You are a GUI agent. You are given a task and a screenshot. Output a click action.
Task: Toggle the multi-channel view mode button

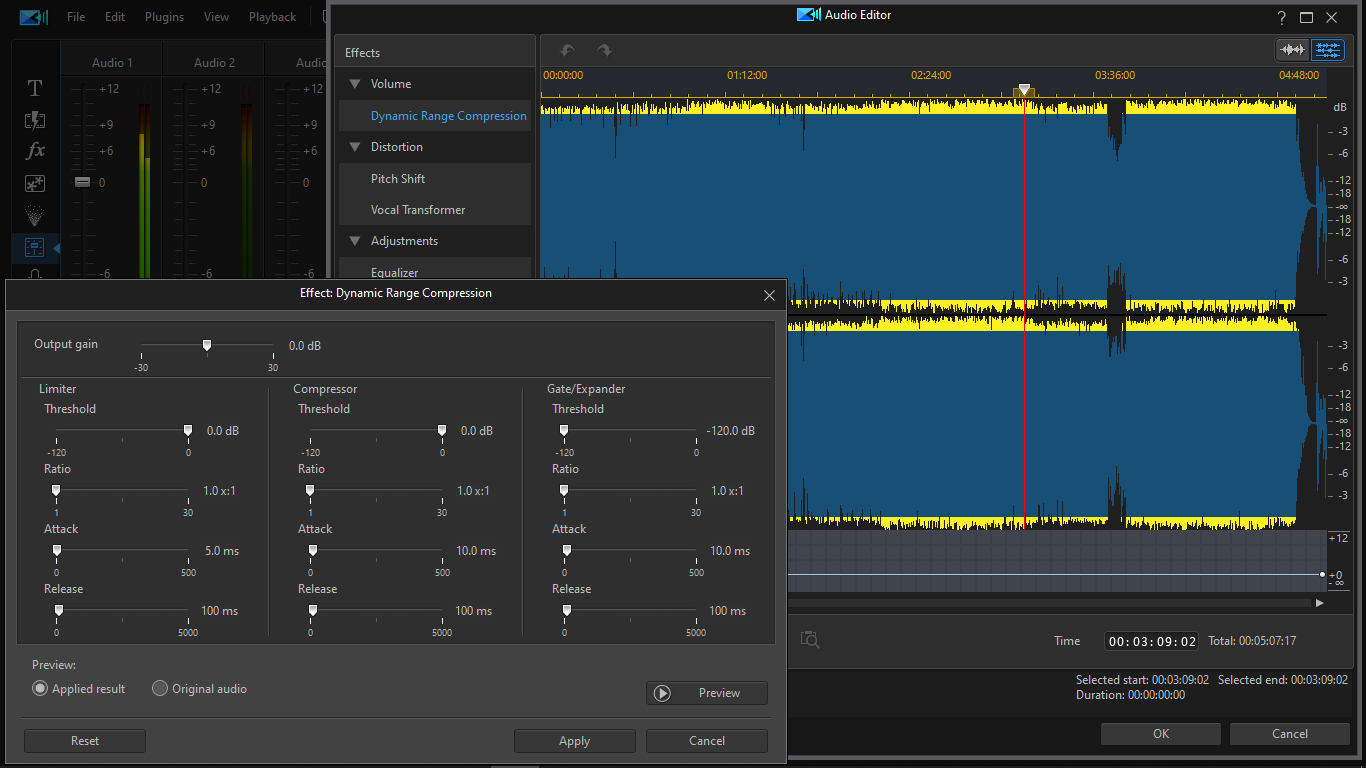coord(1327,50)
